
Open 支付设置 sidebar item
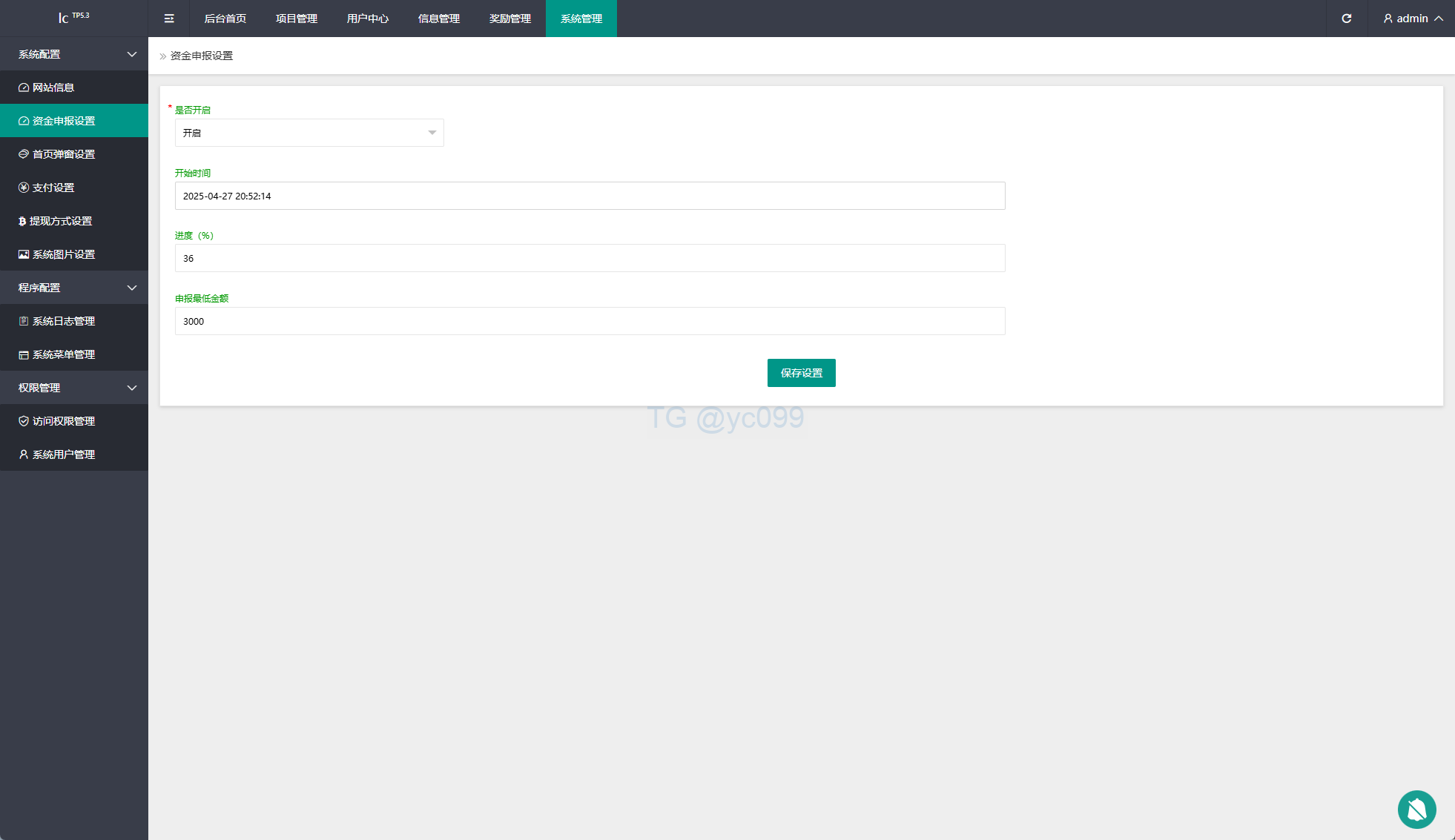53,188
